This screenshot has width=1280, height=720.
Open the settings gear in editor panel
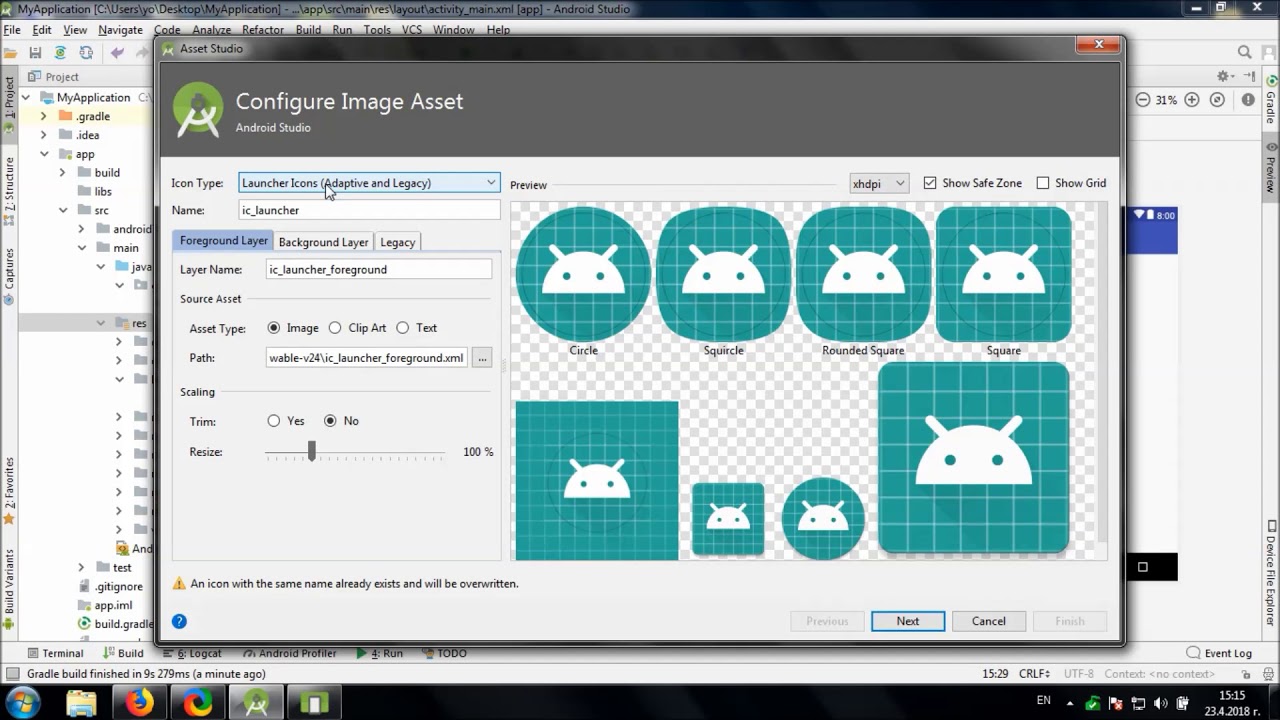(x=1223, y=76)
